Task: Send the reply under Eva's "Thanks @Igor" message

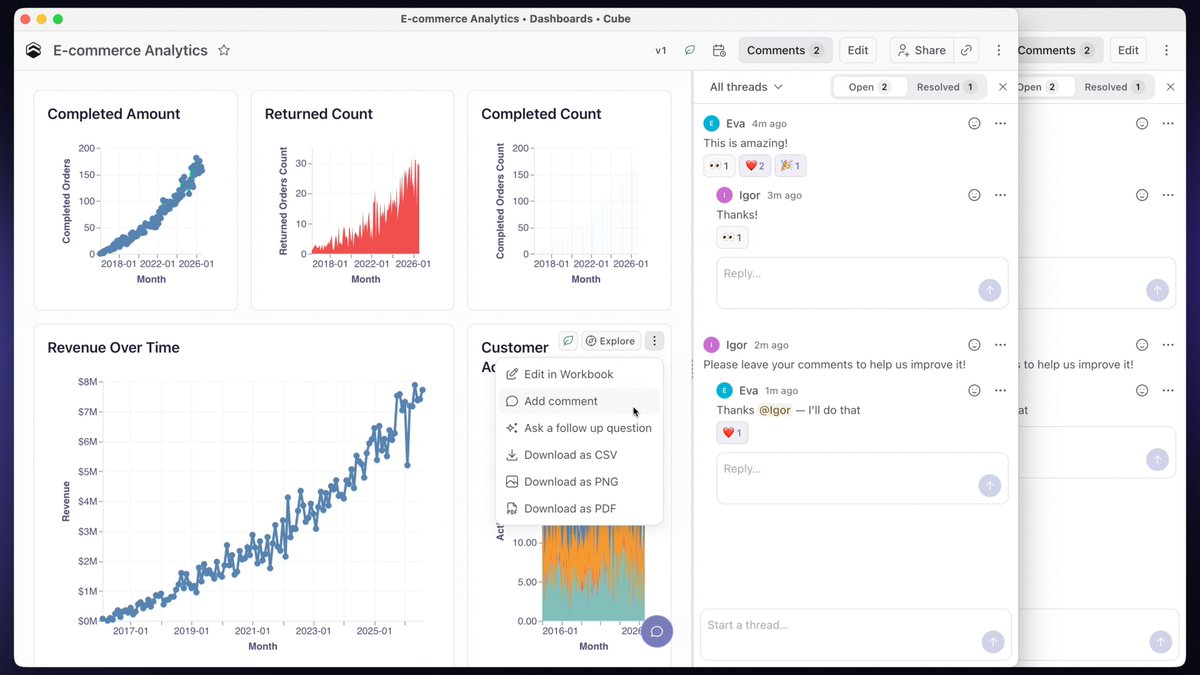Action: pos(989,486)
